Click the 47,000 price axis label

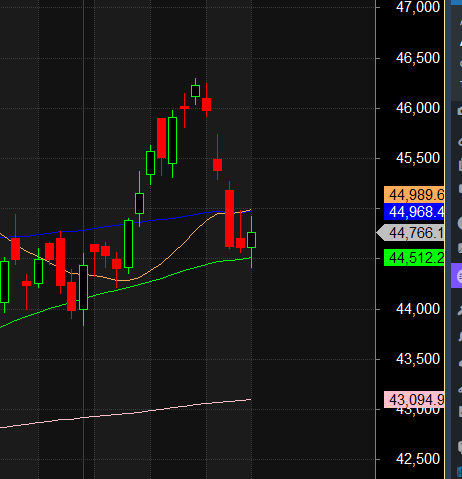418,7
